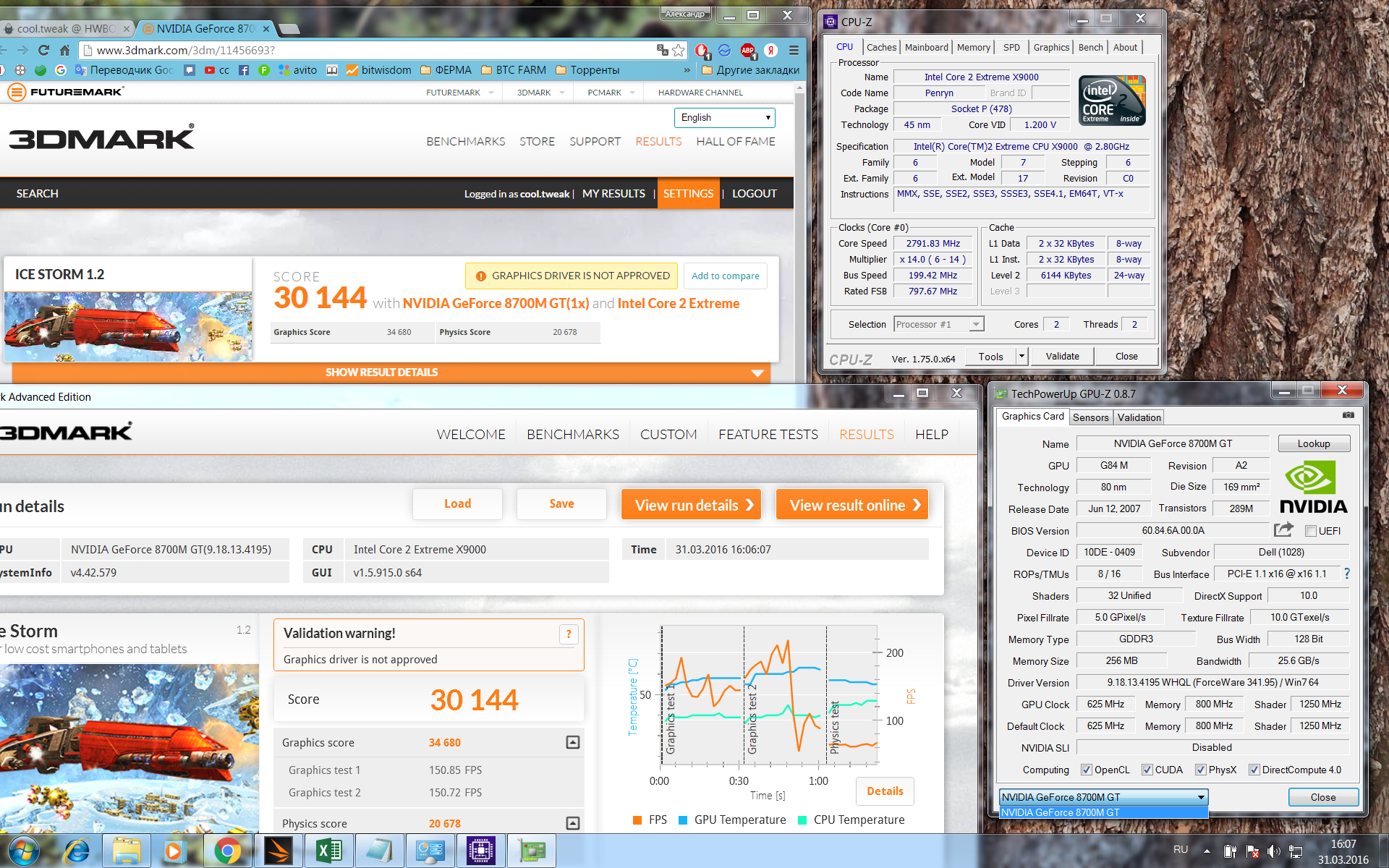The width and height of the screenshot is (1389, 868).
Task: Click the View run details button
Action: click(692, 505)
